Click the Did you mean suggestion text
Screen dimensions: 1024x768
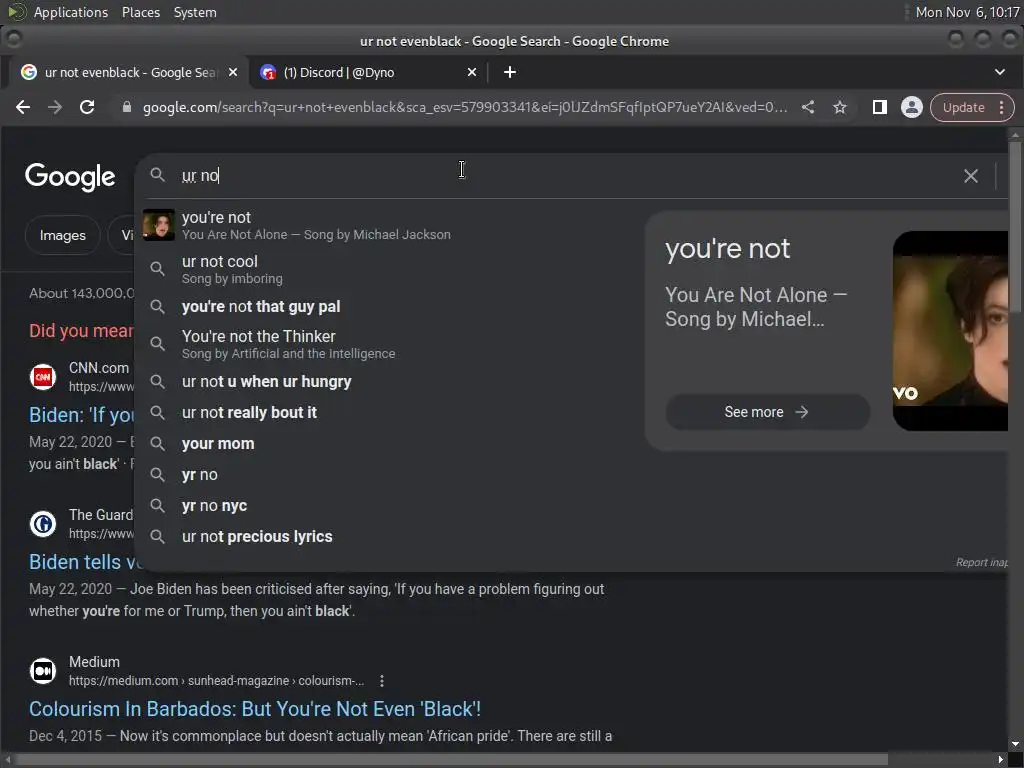click(81, 330)
